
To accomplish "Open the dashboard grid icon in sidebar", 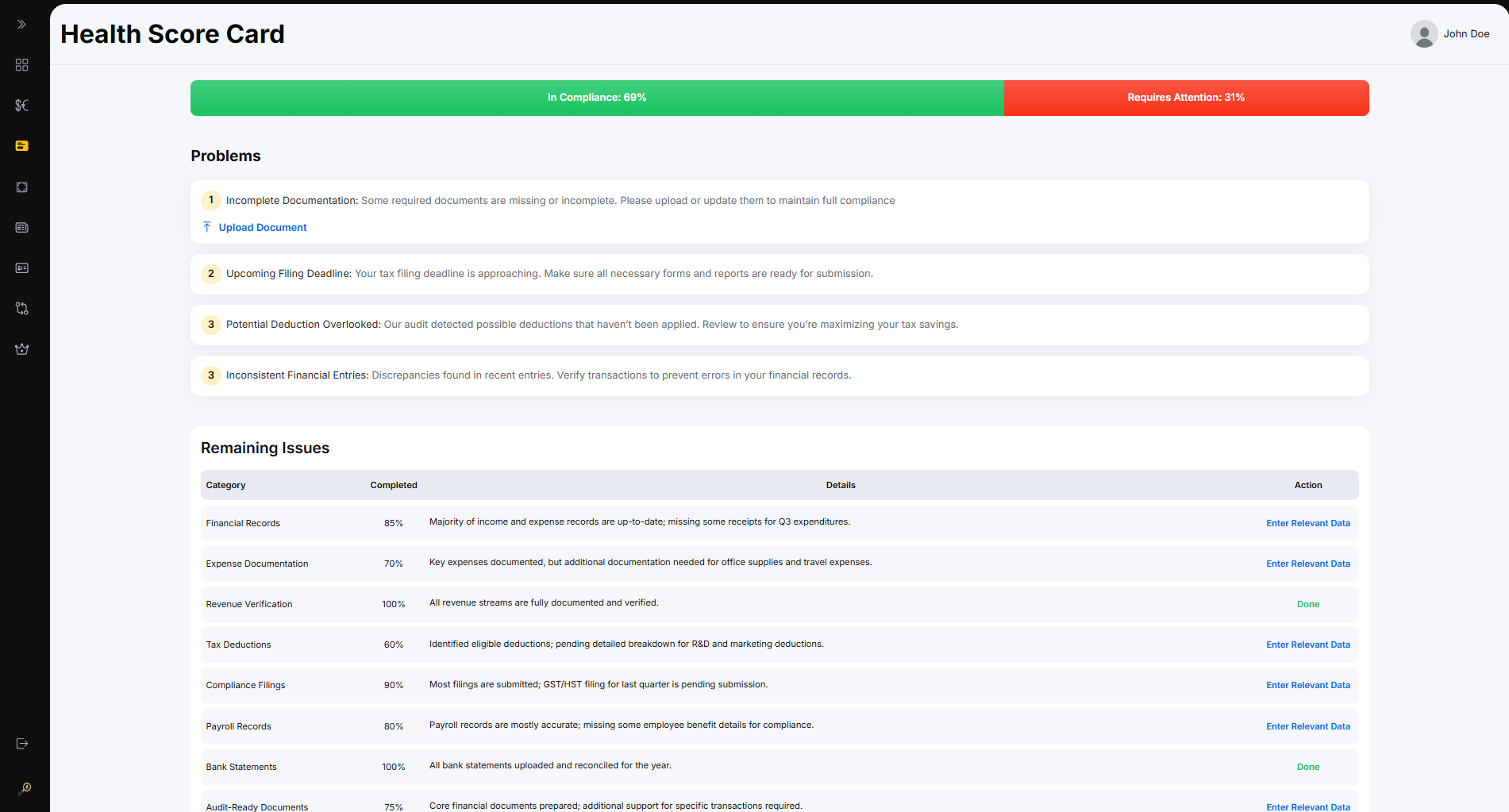I will (x=21, y=65).
